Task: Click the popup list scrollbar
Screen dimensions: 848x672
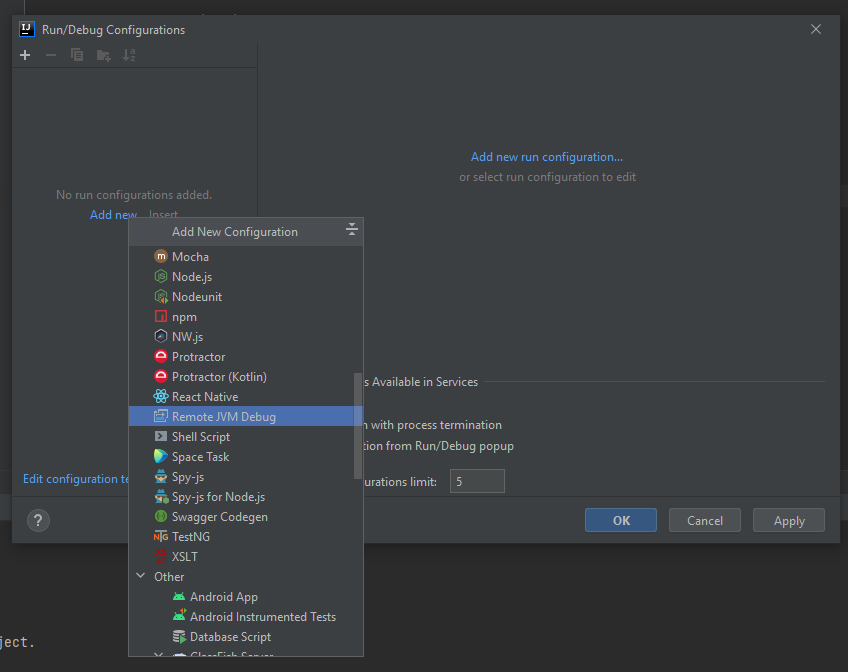Action: (x=357, y=425)
